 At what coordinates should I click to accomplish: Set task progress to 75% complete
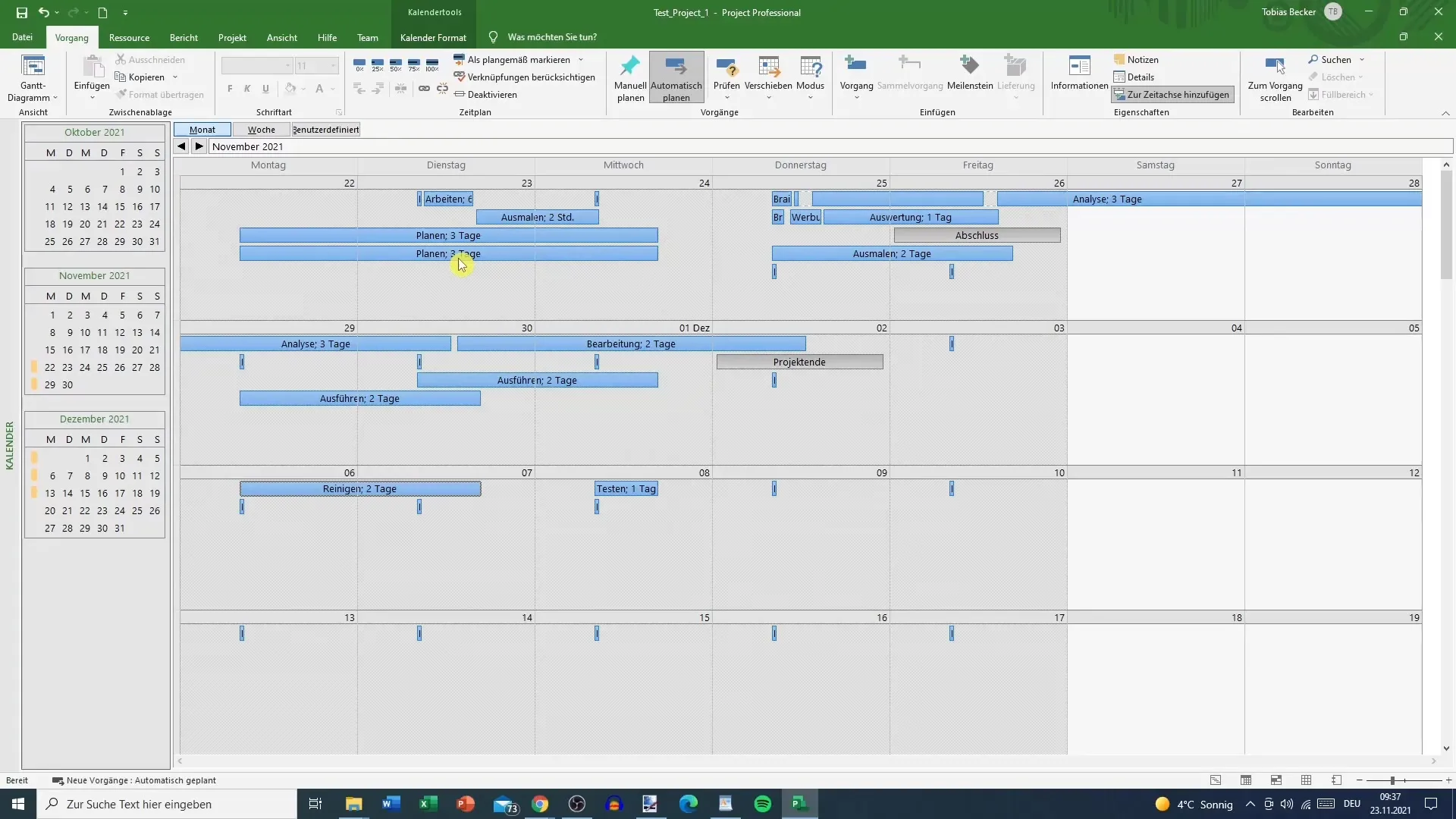(414, 64)
